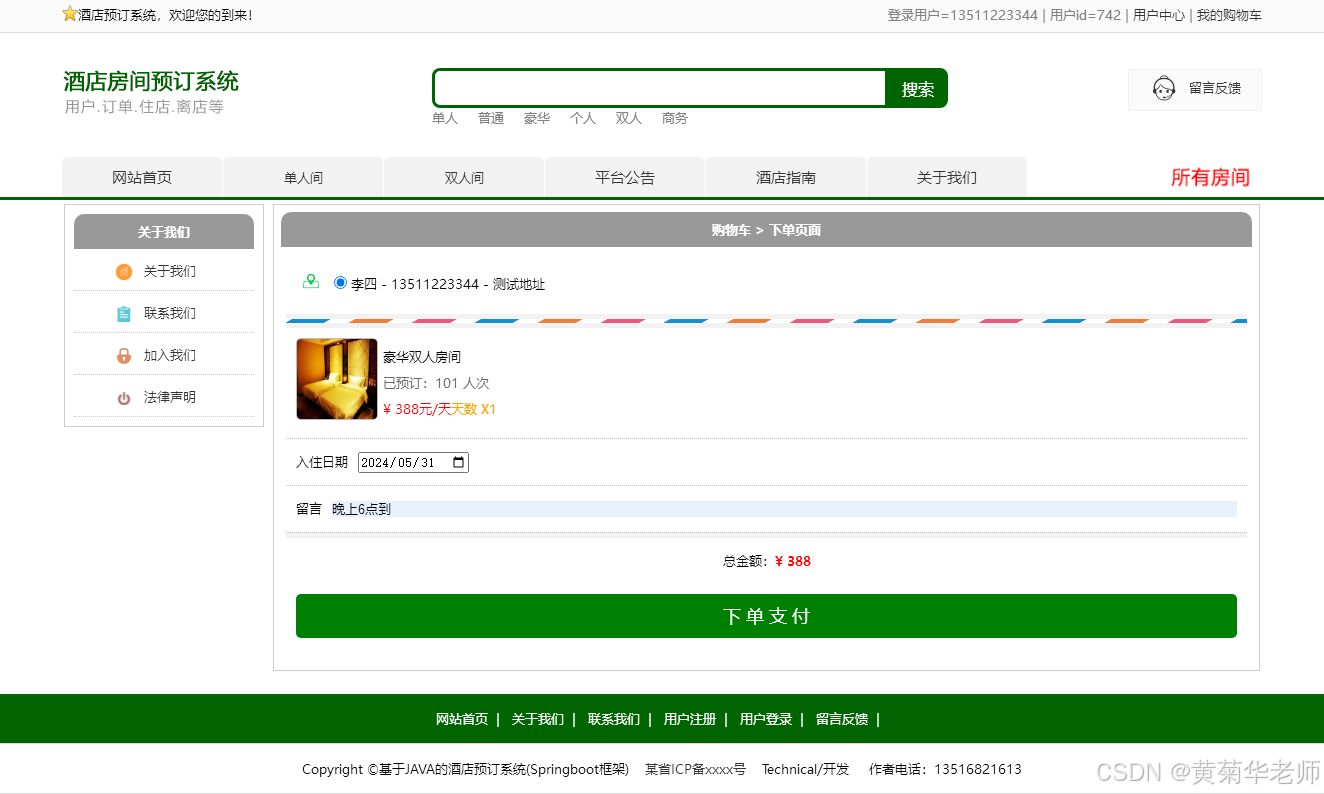Click the lock icon next to 加入我们
Image resolution: width=1324 pixels, height=794 pixels.
coord(124,355)
